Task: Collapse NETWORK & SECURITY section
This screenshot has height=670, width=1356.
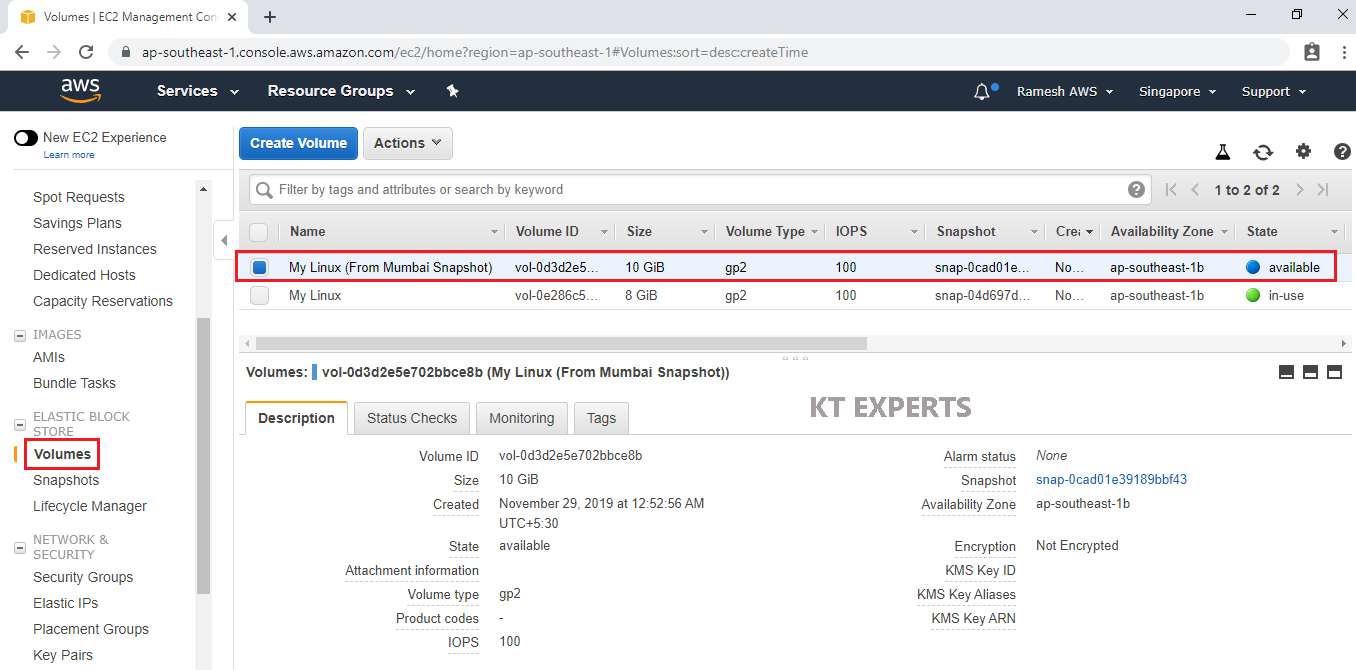Action: (20, 547)
